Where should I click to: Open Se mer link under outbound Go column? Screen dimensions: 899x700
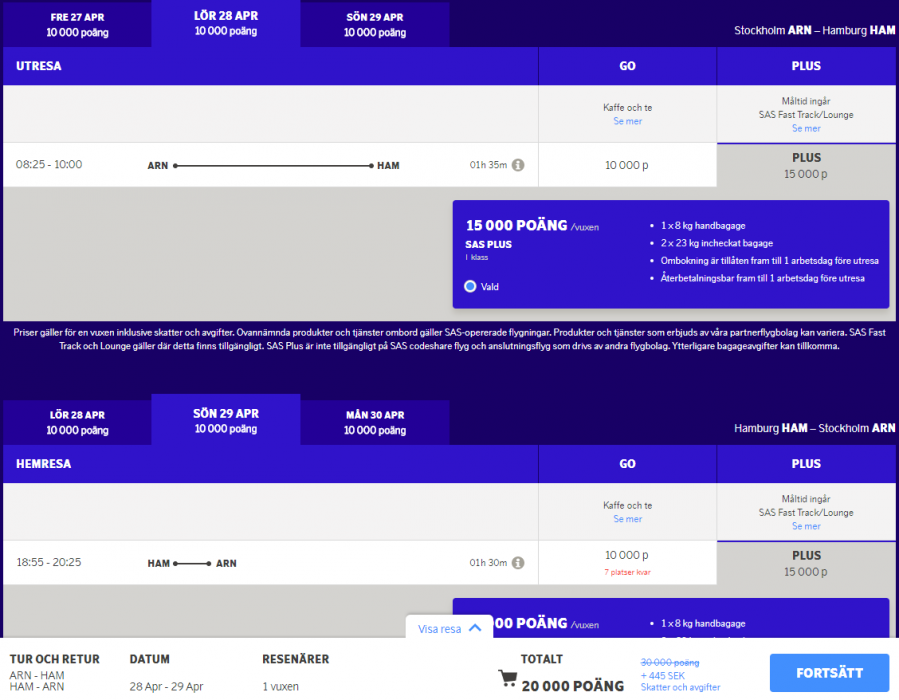627,121
